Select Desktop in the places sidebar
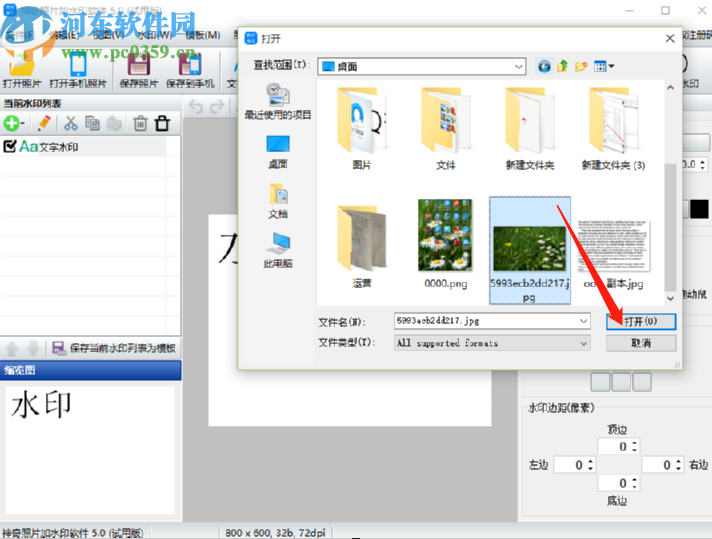This screenshot has height=539, width=712. pyautogui.click(x=277, y=152)
